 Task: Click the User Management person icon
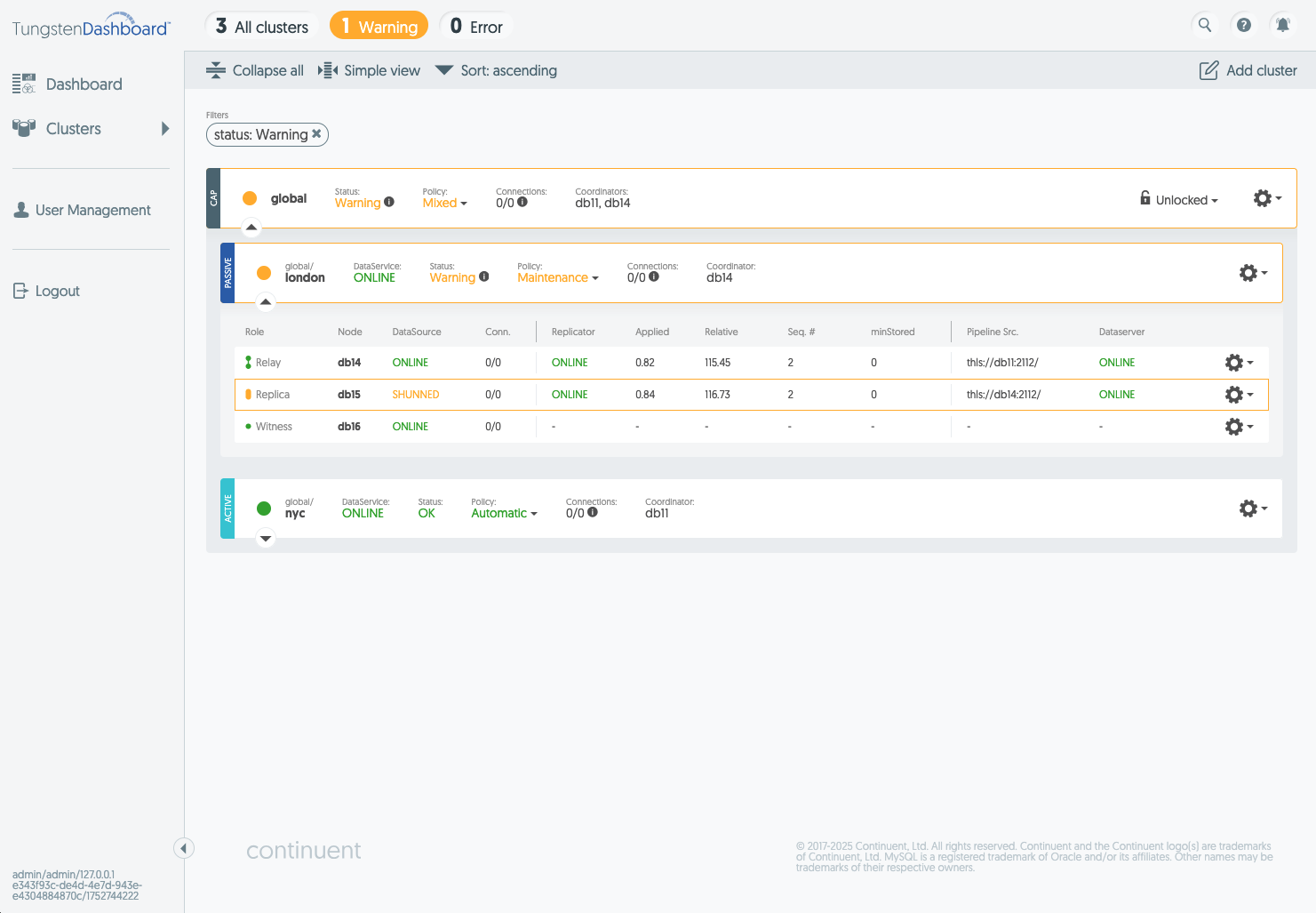21,210
